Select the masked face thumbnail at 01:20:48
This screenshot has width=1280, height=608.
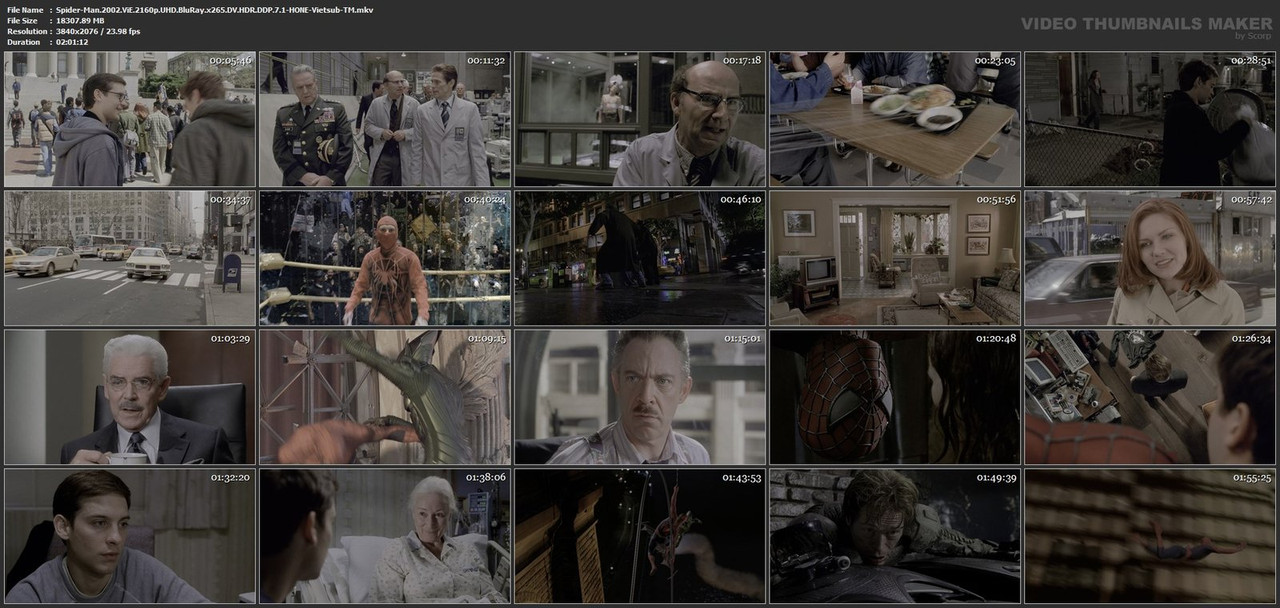(895, 397)
